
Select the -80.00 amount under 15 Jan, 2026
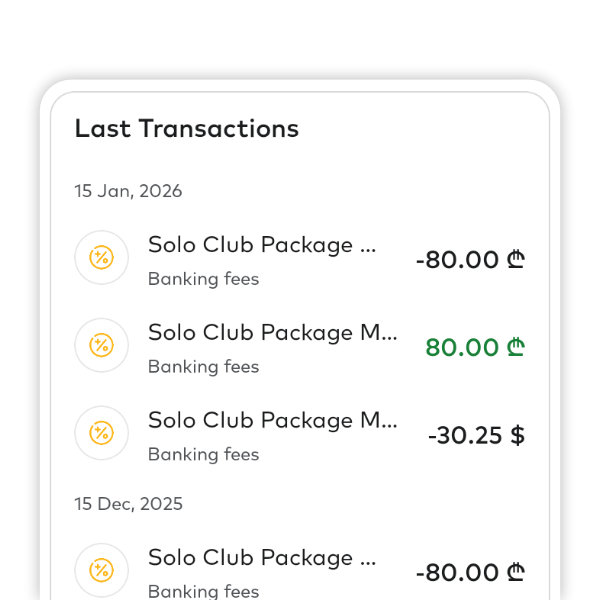click(x=458, y=260)
